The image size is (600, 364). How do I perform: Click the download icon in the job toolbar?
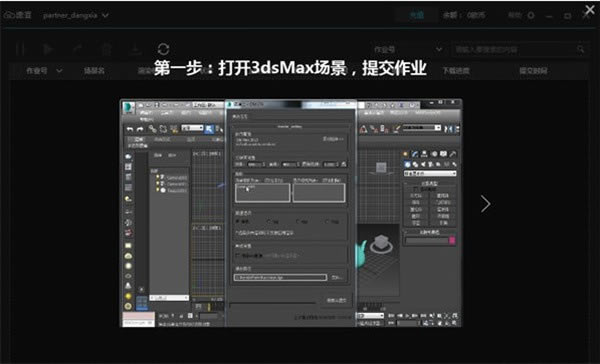[135, 49]
